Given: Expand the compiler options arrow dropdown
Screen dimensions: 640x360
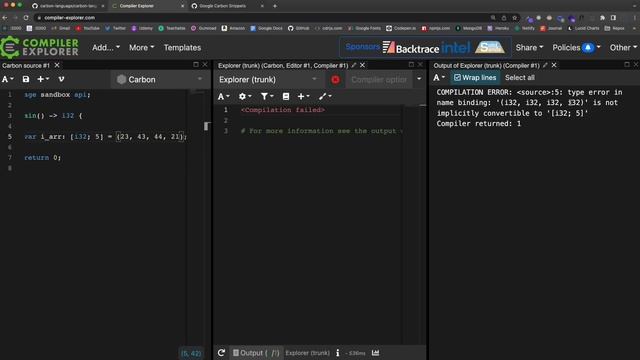Looking at the screenshot, I should click(x=419, y=79).
